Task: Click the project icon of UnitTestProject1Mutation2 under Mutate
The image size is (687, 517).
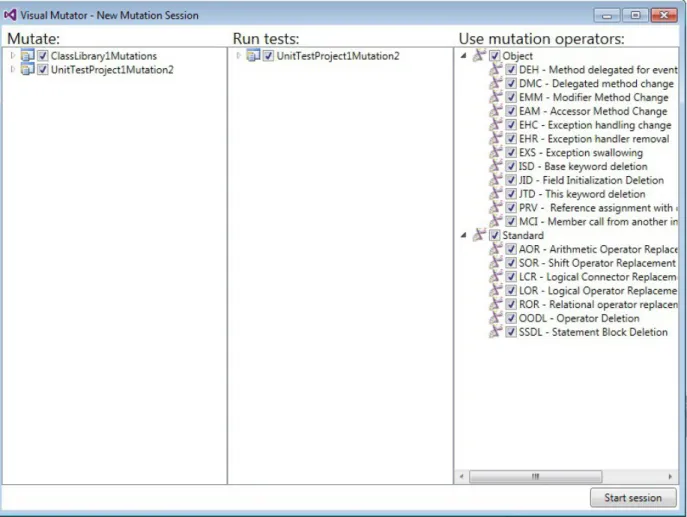Action: tap(28, 69)
